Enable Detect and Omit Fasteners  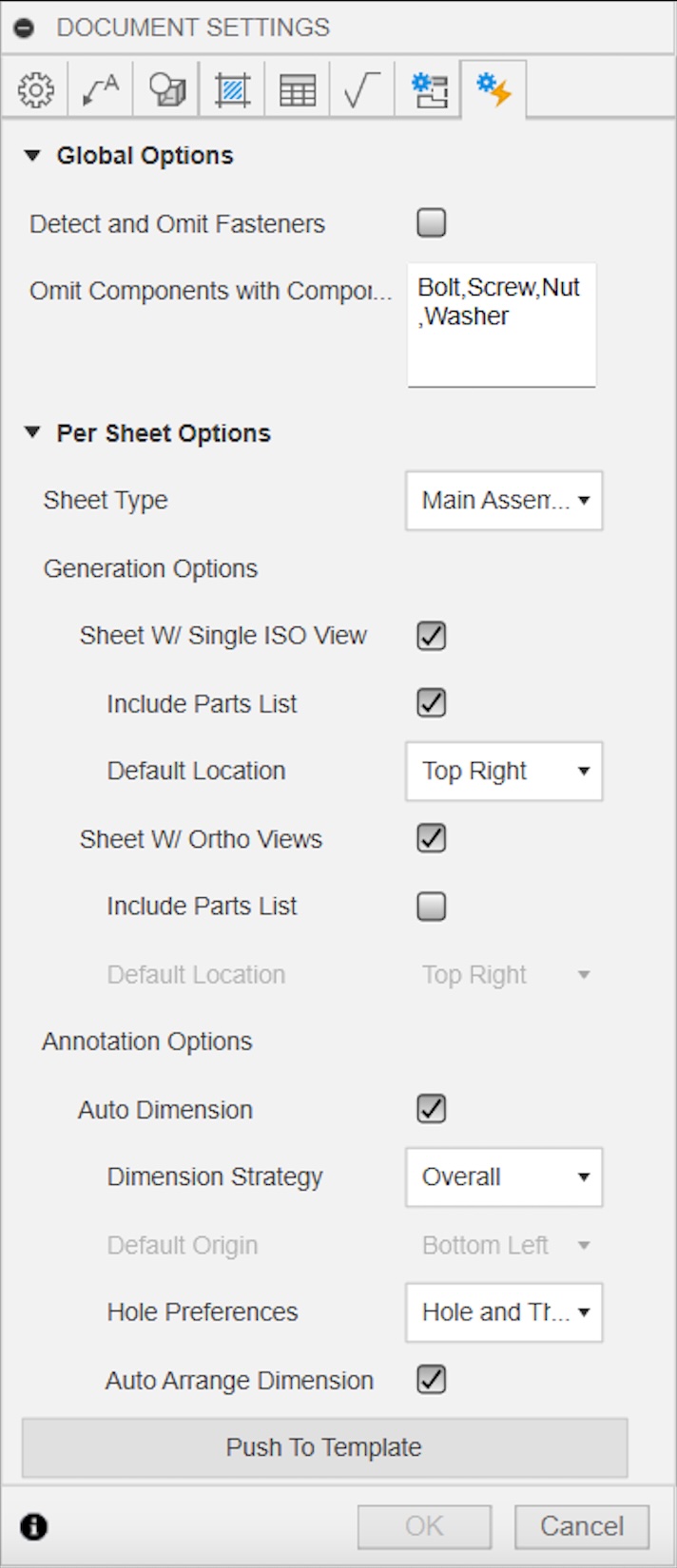(431, 222)
